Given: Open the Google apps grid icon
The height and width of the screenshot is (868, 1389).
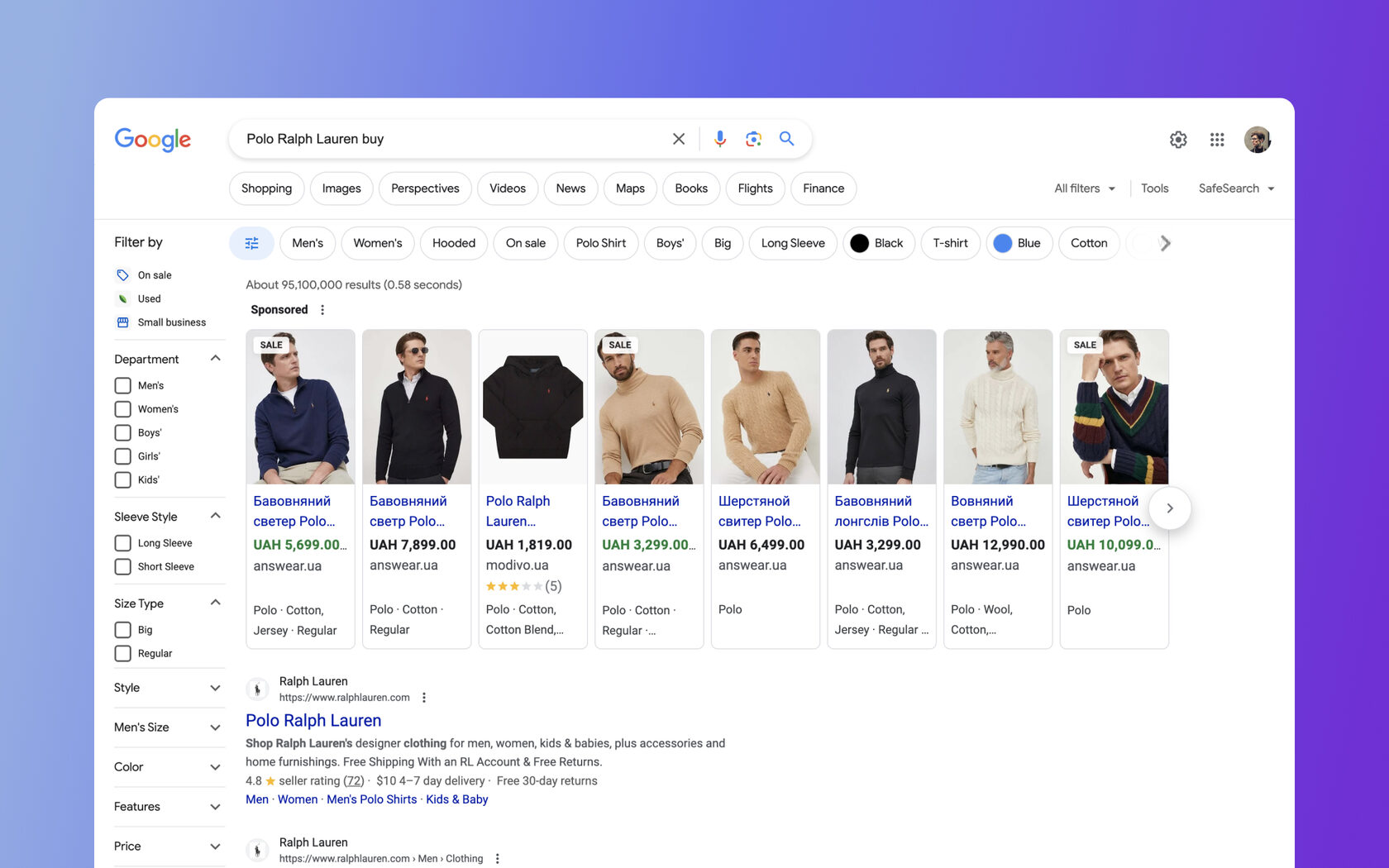Looking at the screenshot, I should pyautogui.click(x=1217, y=140).
